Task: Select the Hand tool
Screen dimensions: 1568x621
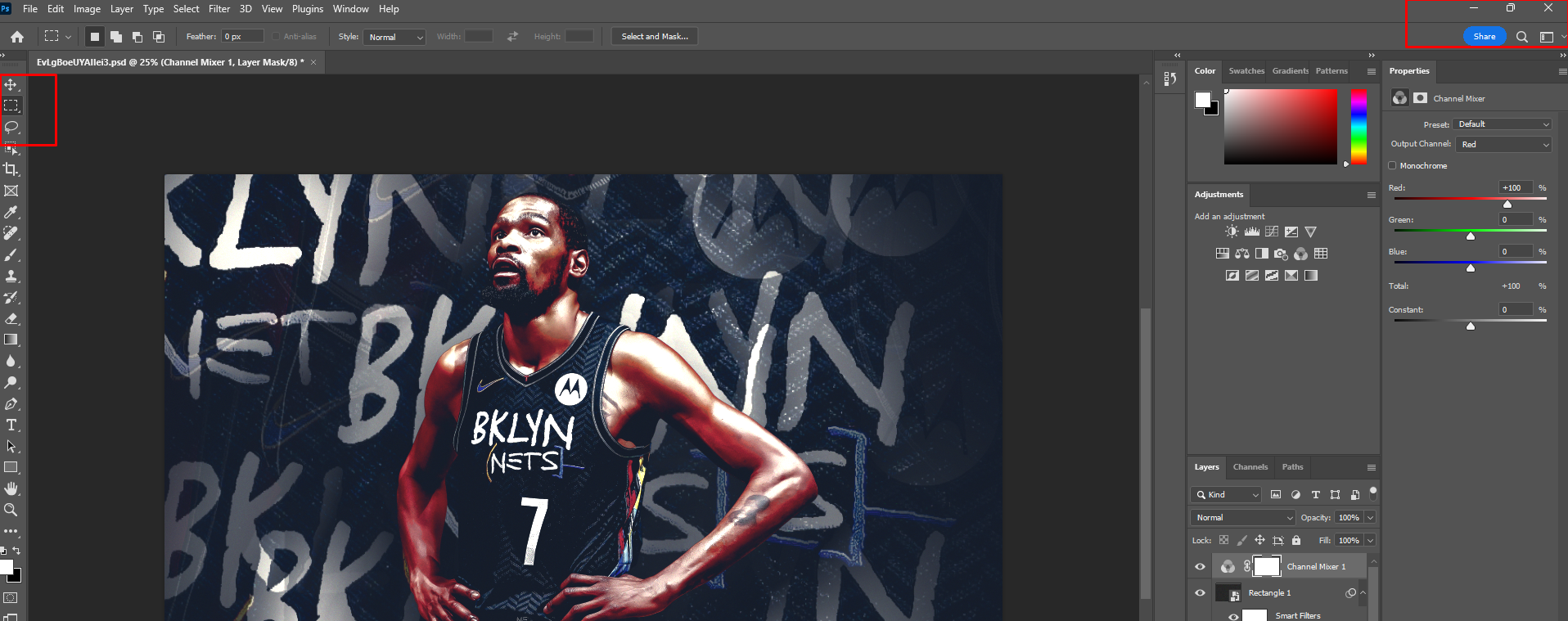Action: click(11, 488)
